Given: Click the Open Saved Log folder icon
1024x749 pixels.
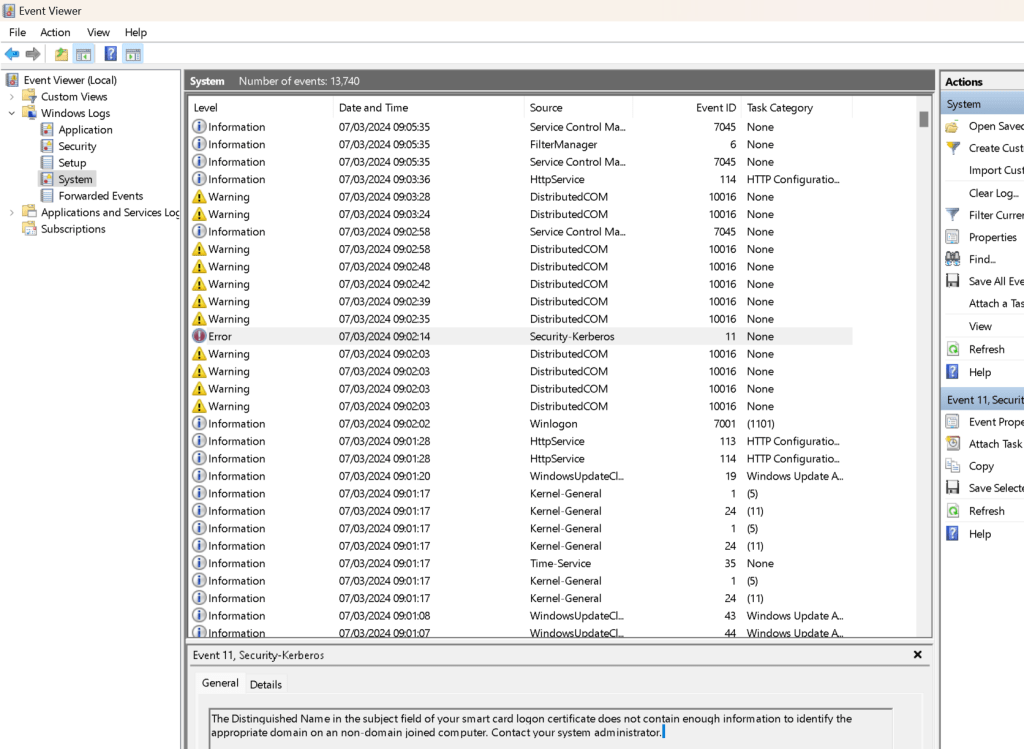Looking at the screenshot, I should point(953,127).
